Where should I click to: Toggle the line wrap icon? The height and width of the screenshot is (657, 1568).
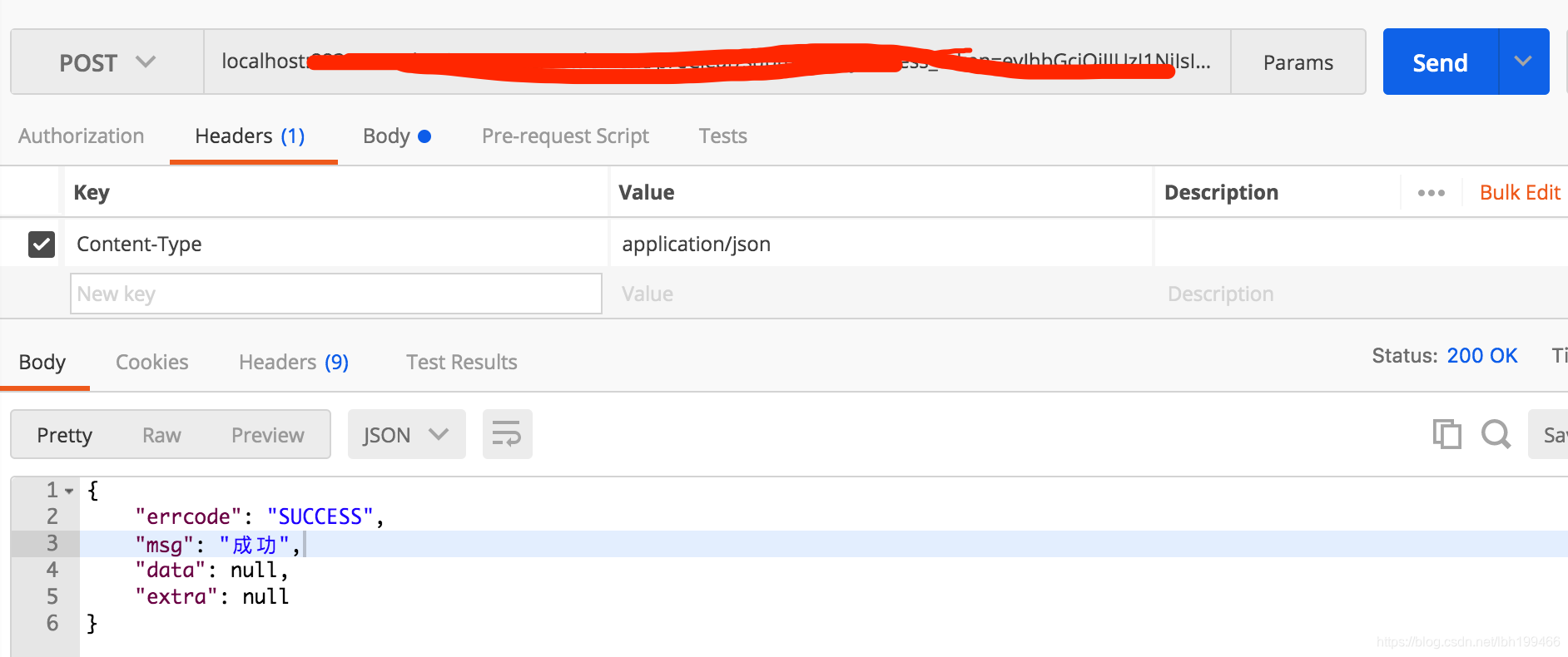pyautogui.click(x=507, y=434)
